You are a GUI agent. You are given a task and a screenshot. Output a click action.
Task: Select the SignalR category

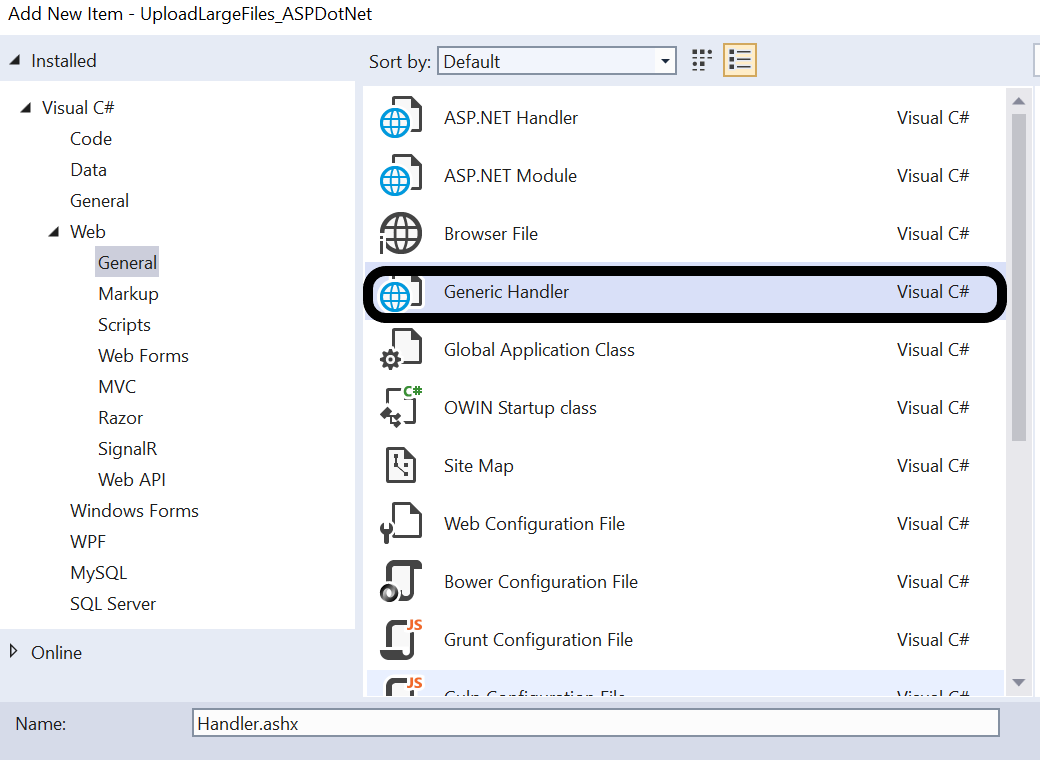(127, 449)
